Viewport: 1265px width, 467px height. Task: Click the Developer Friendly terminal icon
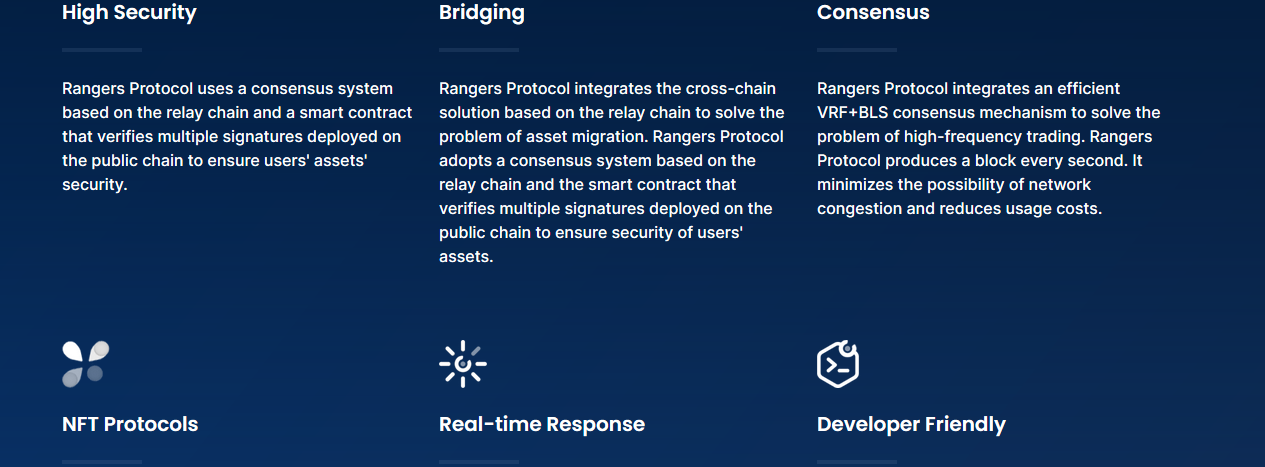[x=838, y=364]
